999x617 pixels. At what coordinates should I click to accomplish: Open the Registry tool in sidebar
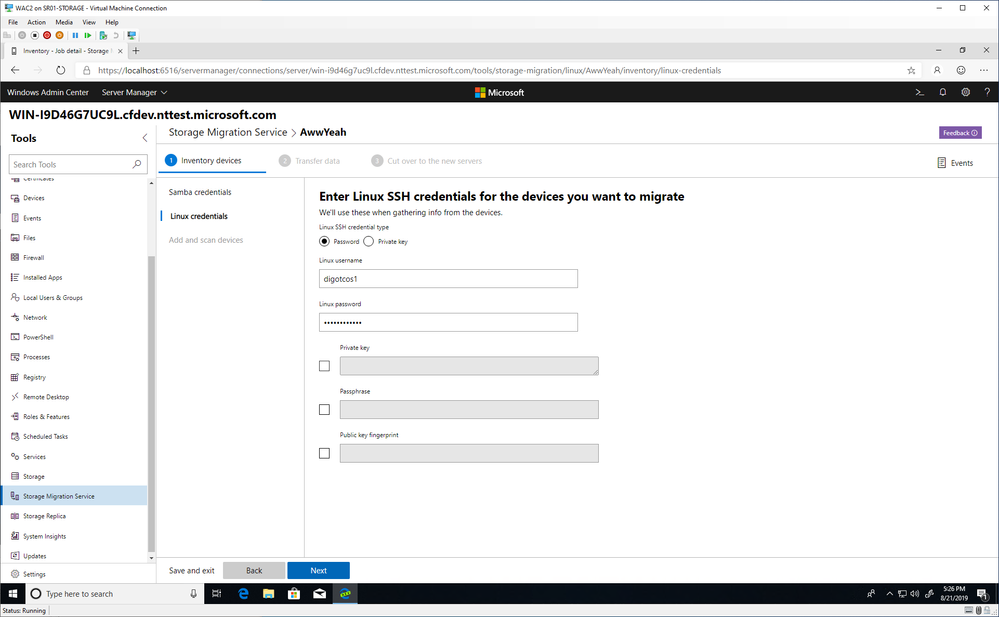click(34, 377)
